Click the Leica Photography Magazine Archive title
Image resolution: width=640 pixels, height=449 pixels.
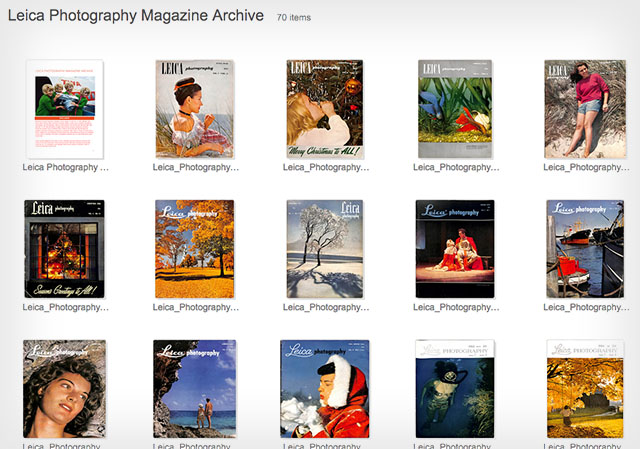point(136,16)
